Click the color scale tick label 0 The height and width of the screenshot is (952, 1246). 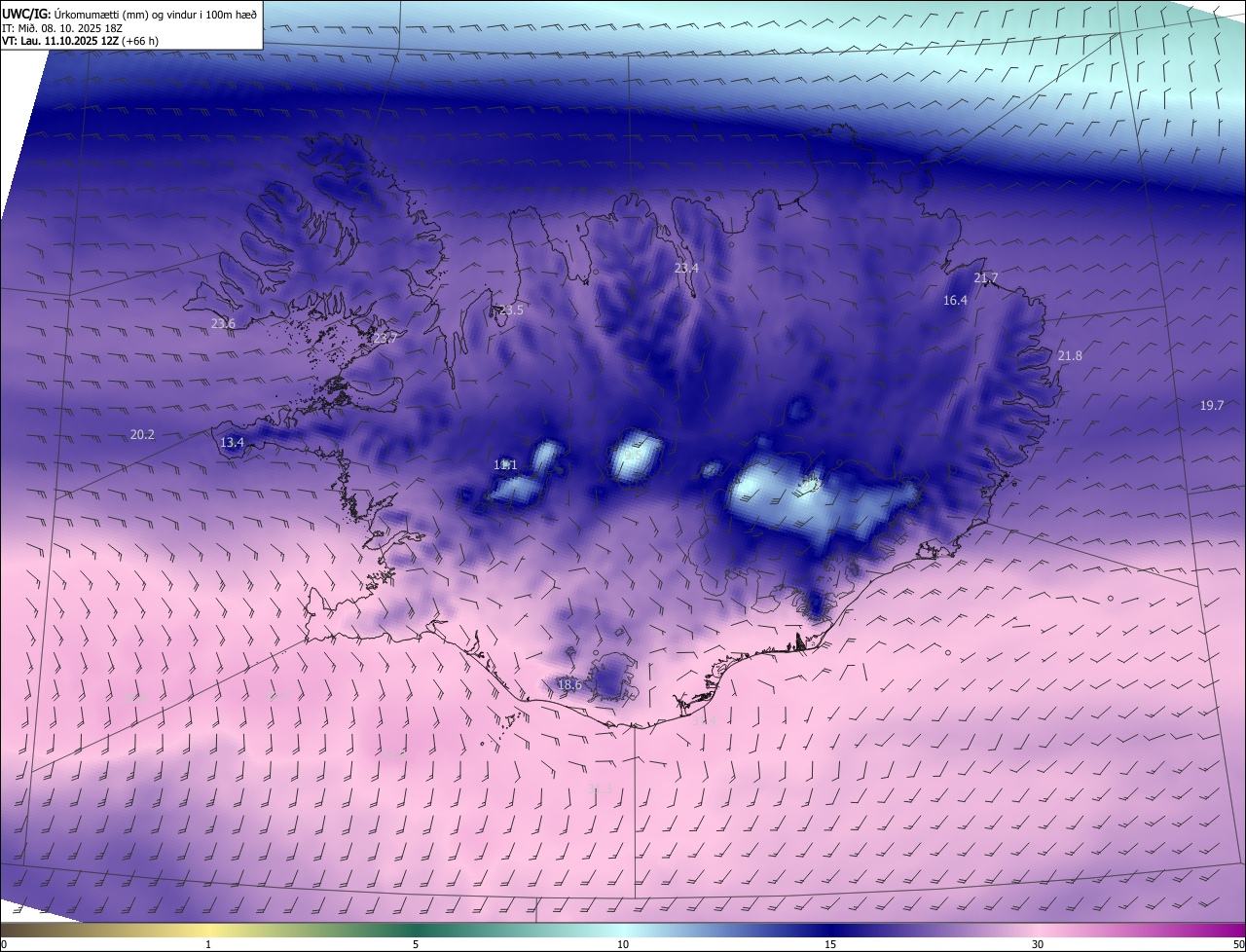click(4, 944)
